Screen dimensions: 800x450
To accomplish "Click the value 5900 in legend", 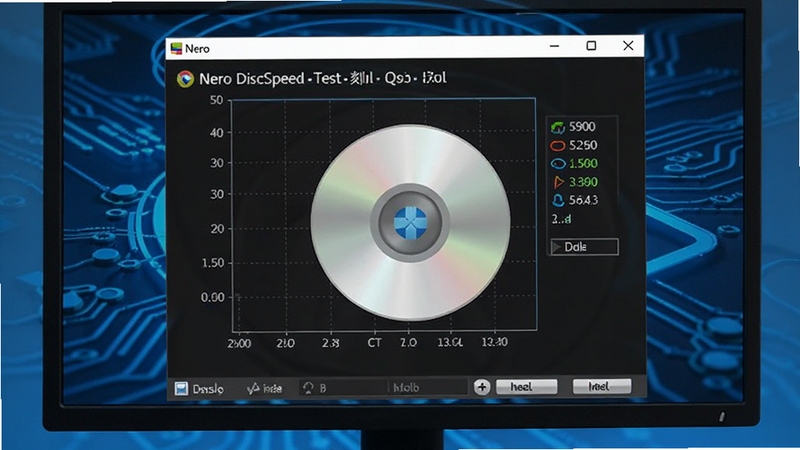I will [582, 127].
